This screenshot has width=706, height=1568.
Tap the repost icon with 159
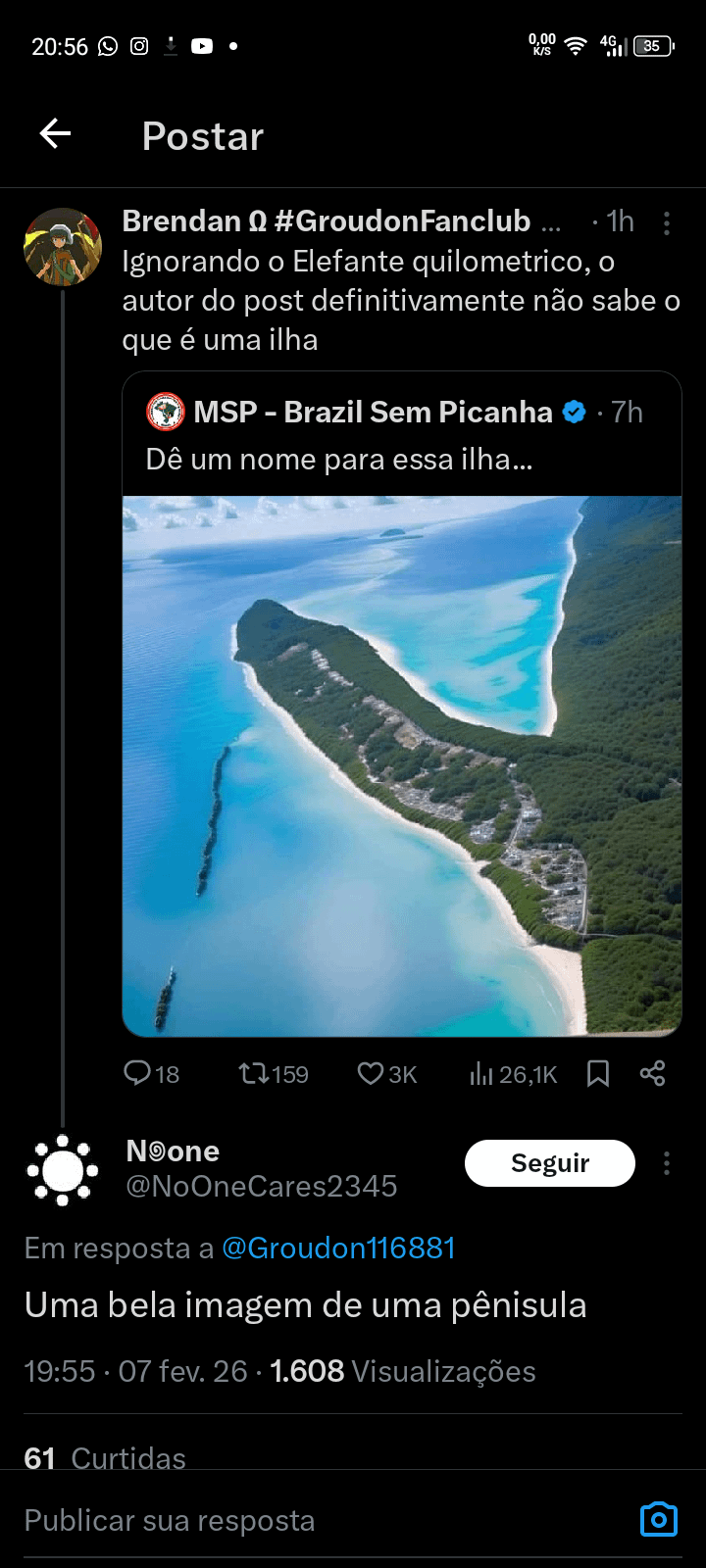[x=274, y=1074]
